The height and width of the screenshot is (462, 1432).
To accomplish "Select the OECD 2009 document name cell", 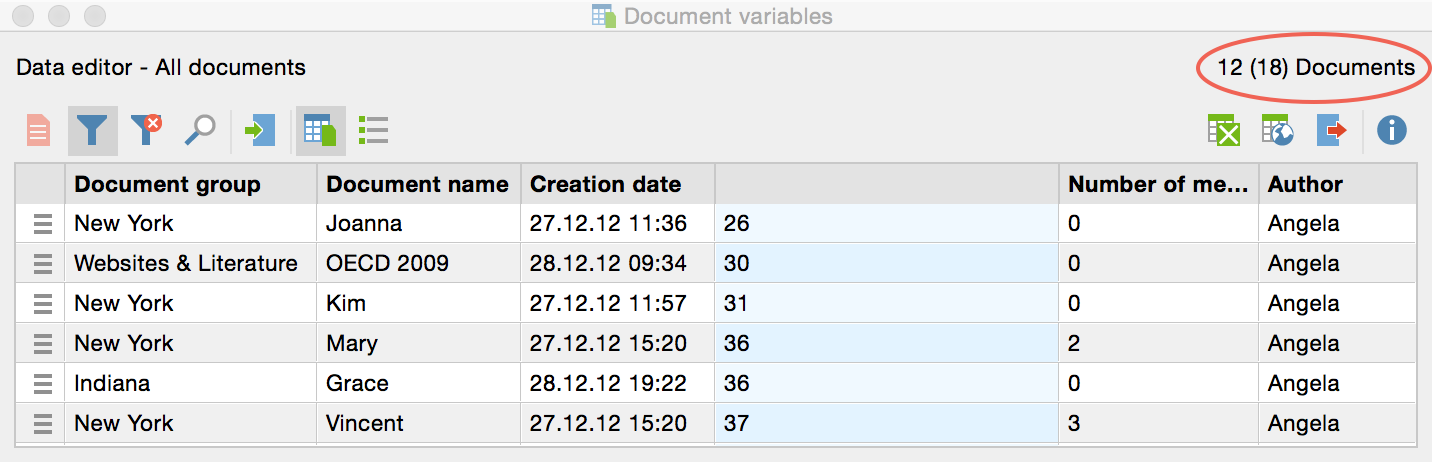I will click(387, 264).
